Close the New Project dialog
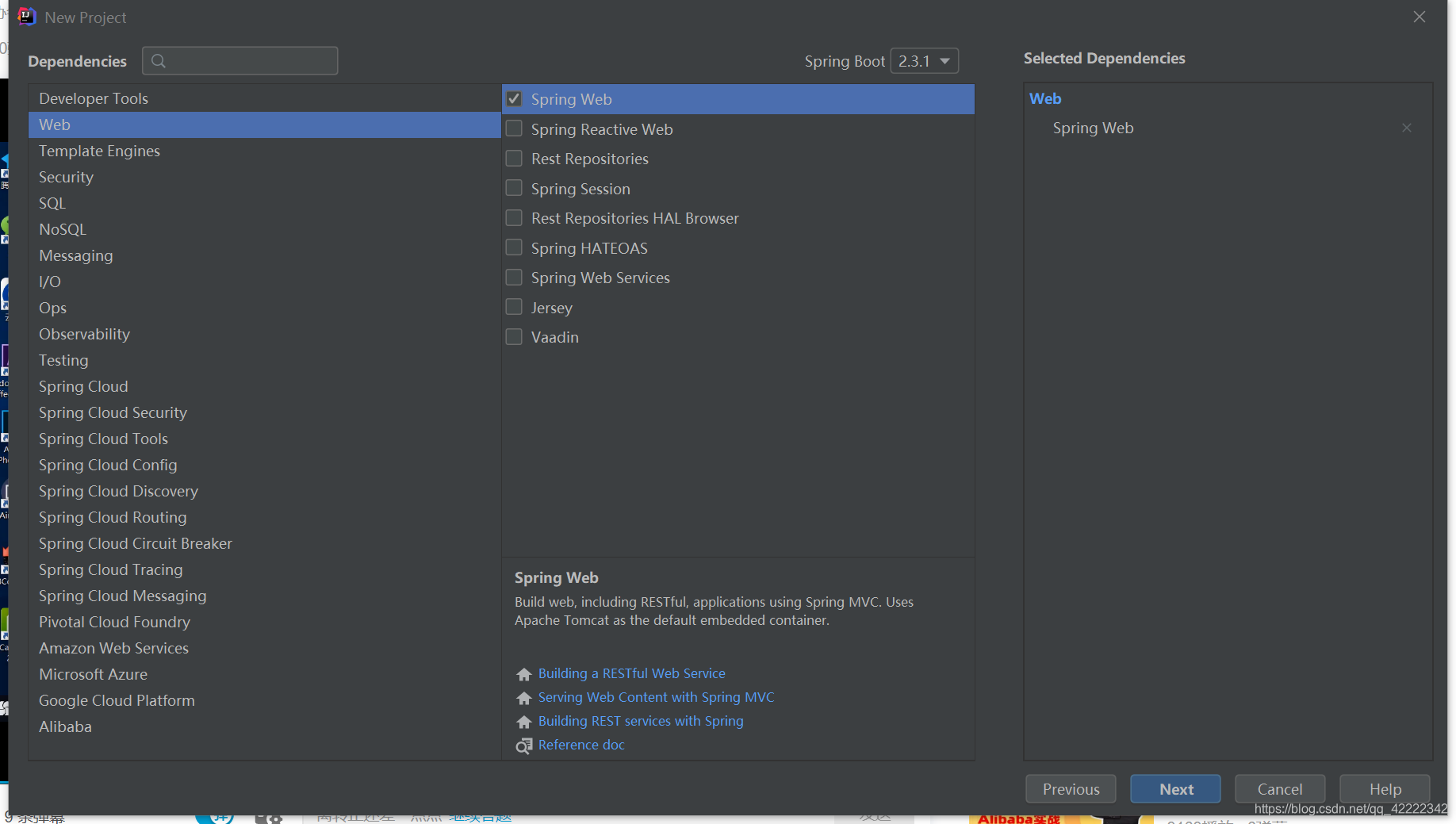The height and width of the screenshot is (824, 1456). (1419, 17)
